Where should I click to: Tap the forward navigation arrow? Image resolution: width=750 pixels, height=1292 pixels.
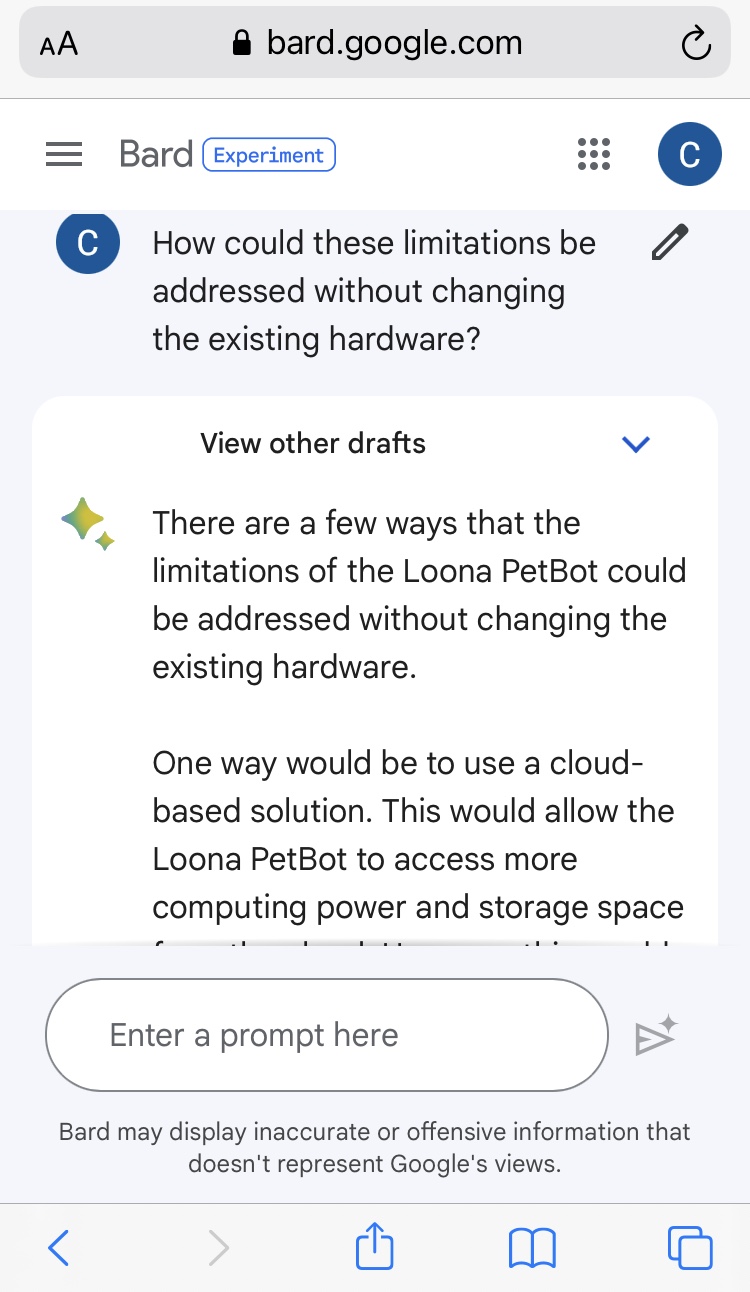pyautogui.click(x=218, y=1248)
